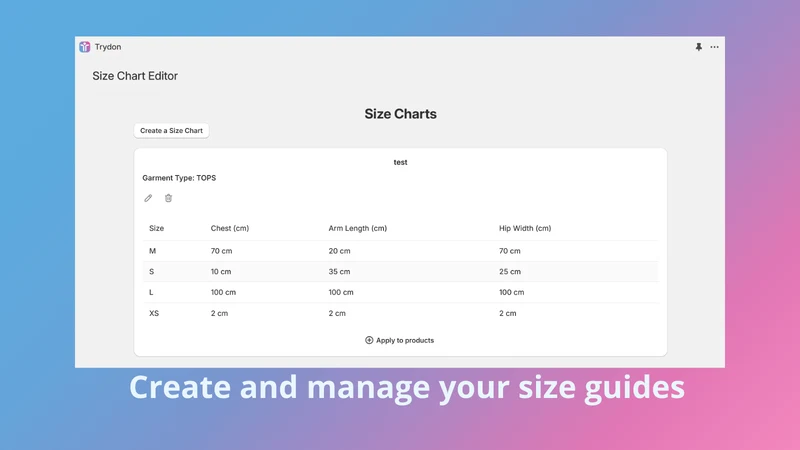Click the chart name 'test'
Screen dimensions: 800x450
pyautogui.click(x=401, y=162)
